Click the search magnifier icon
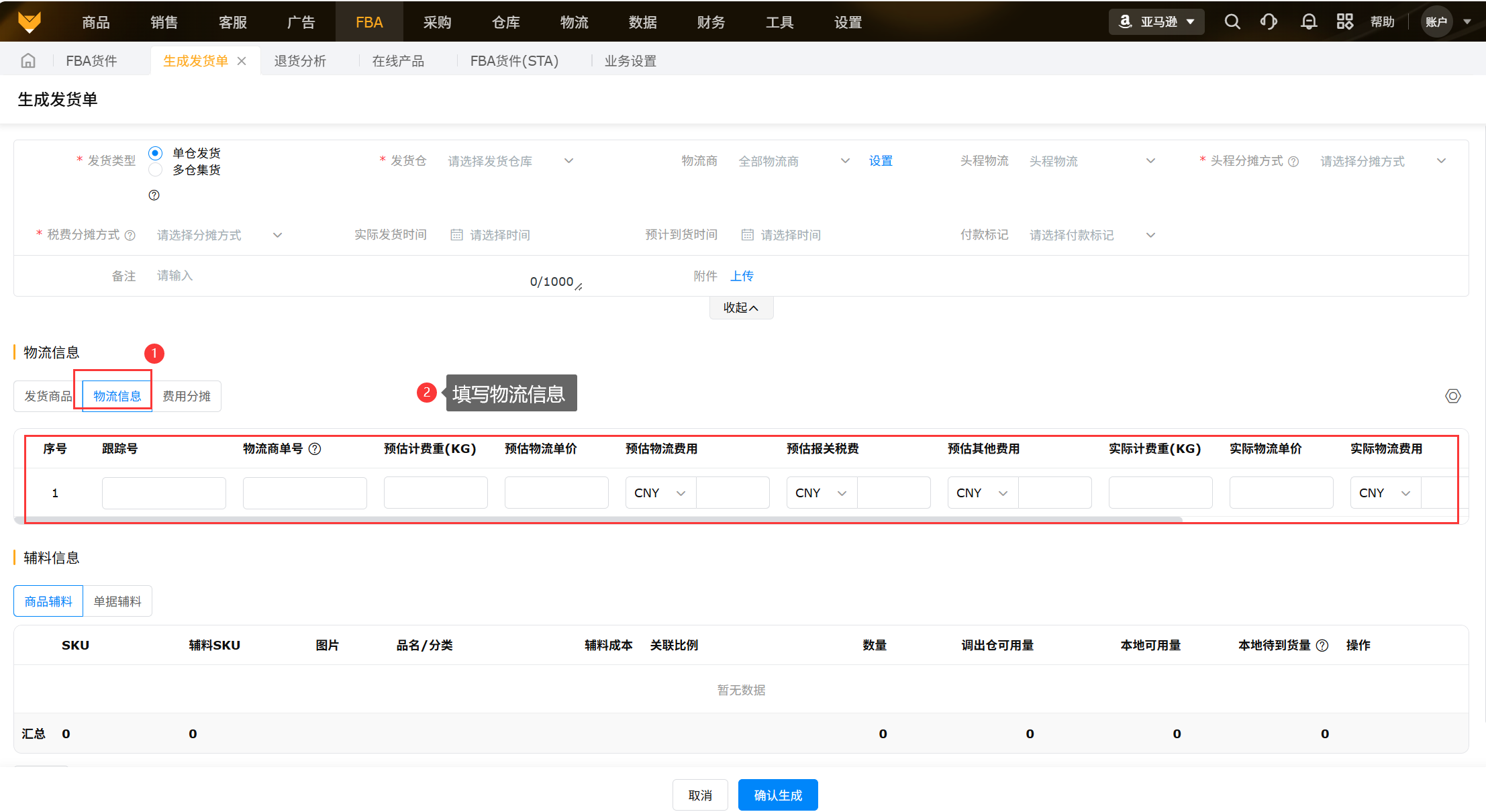The image size is (1486, 812). click(1232, 21)
